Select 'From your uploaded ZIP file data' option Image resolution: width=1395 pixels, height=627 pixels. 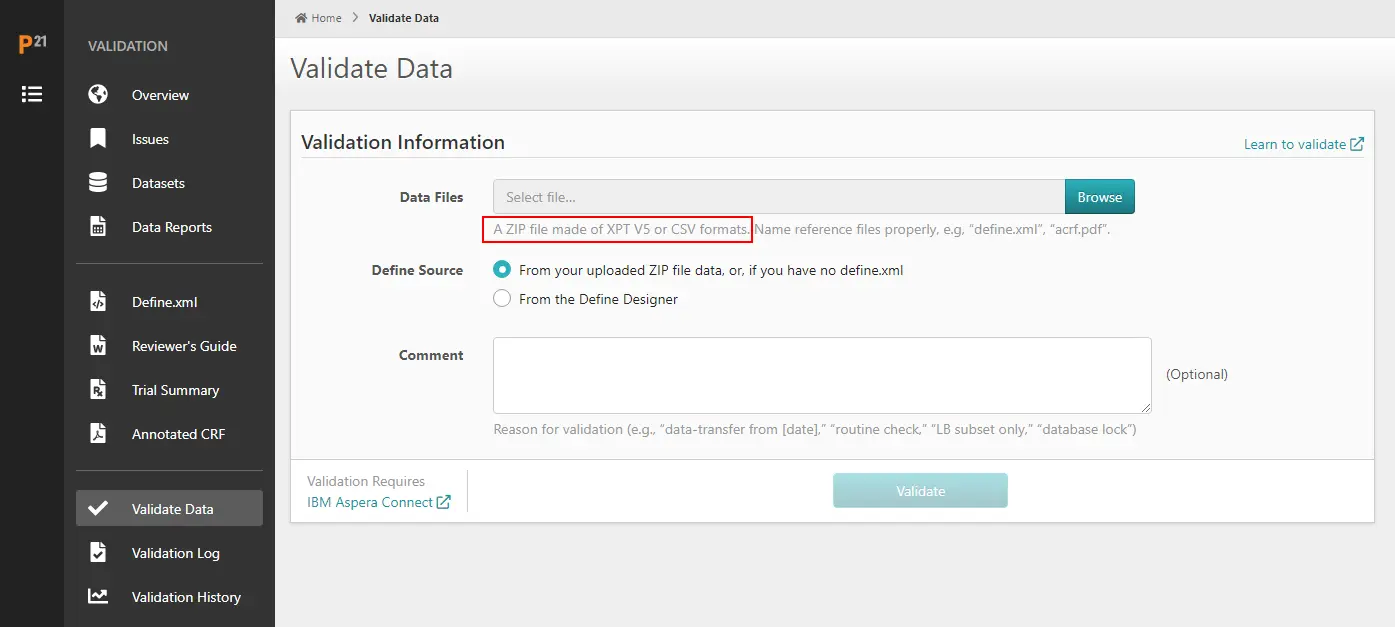[x=502, y=270]
